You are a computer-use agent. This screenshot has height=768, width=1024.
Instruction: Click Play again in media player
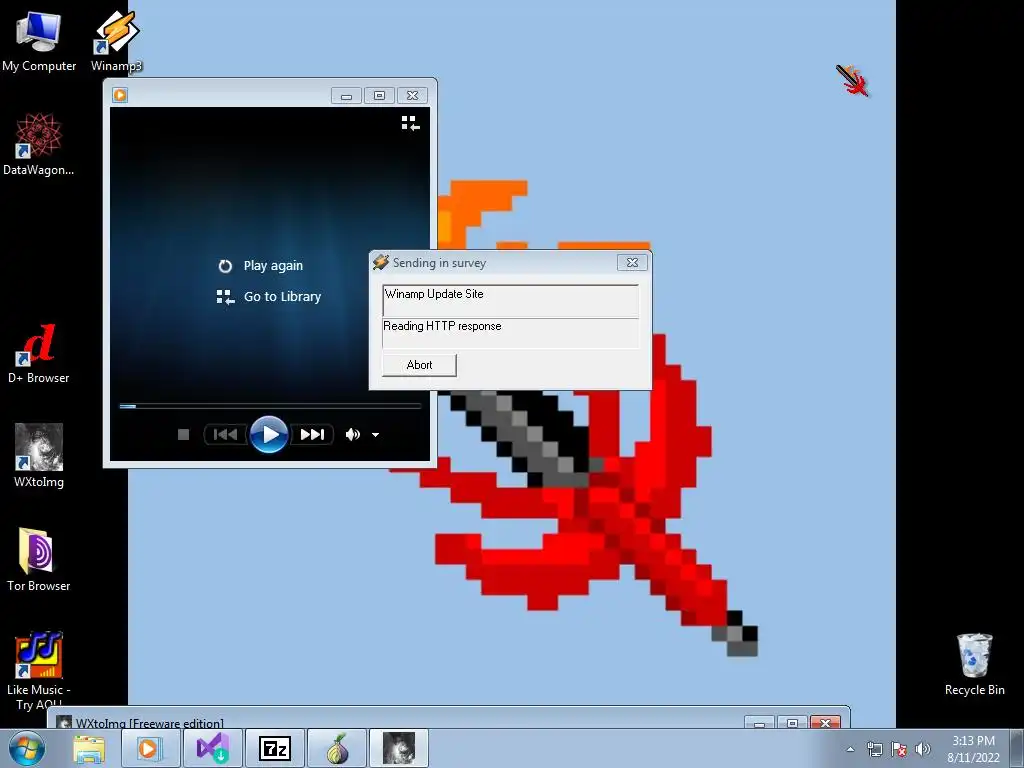click(261, 266)
